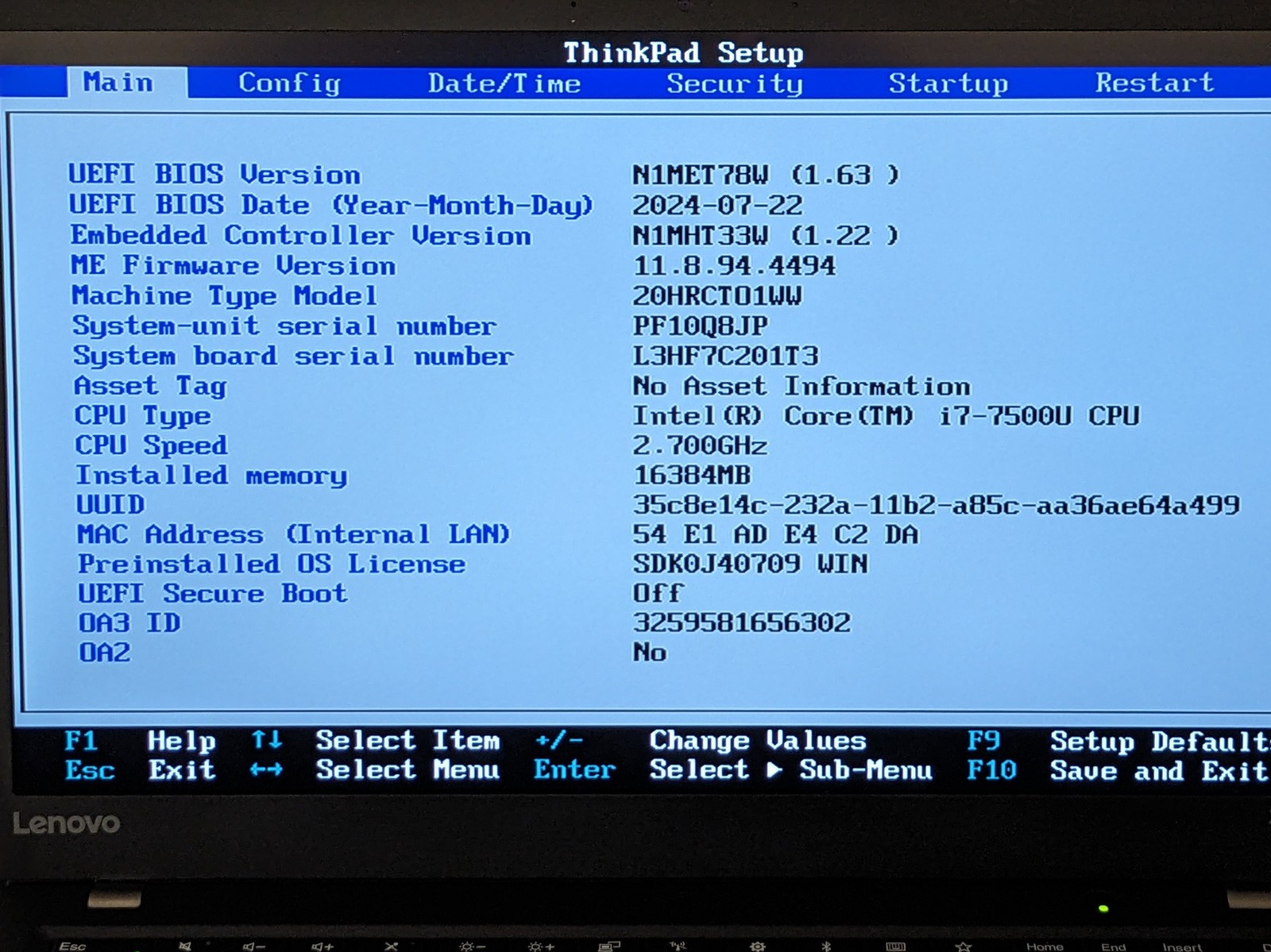1271x952 pixels.
Task: Click the up/down arrows Select Item icon
Action: (x=267, y=740)
